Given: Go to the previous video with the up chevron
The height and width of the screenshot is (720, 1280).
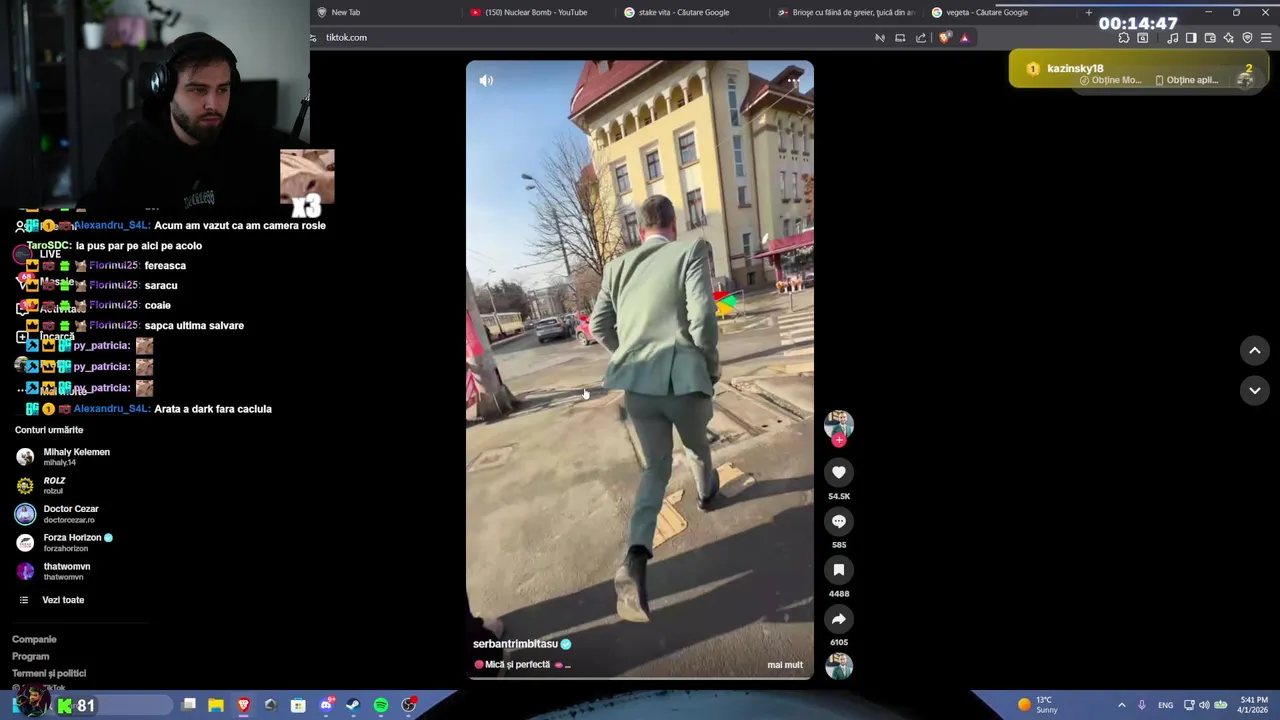Looking at the screenshot, I should point(1255,350).
